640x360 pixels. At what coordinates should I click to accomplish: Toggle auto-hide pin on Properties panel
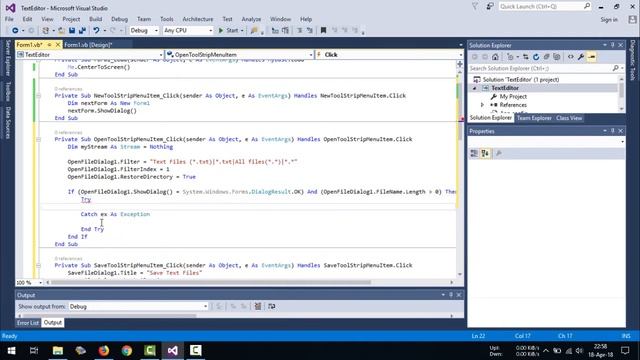click(613, 131)
